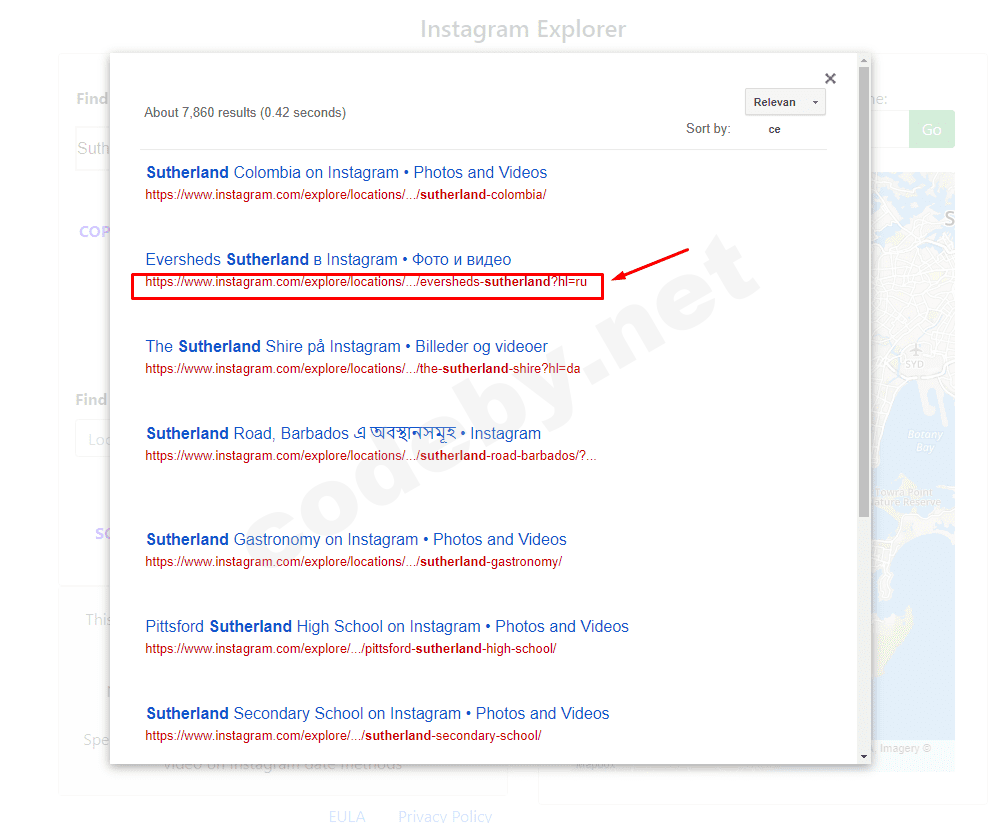Open the Privacy Policy footer link
This screenshot has width=998, height=823.
tap(445, 816)
